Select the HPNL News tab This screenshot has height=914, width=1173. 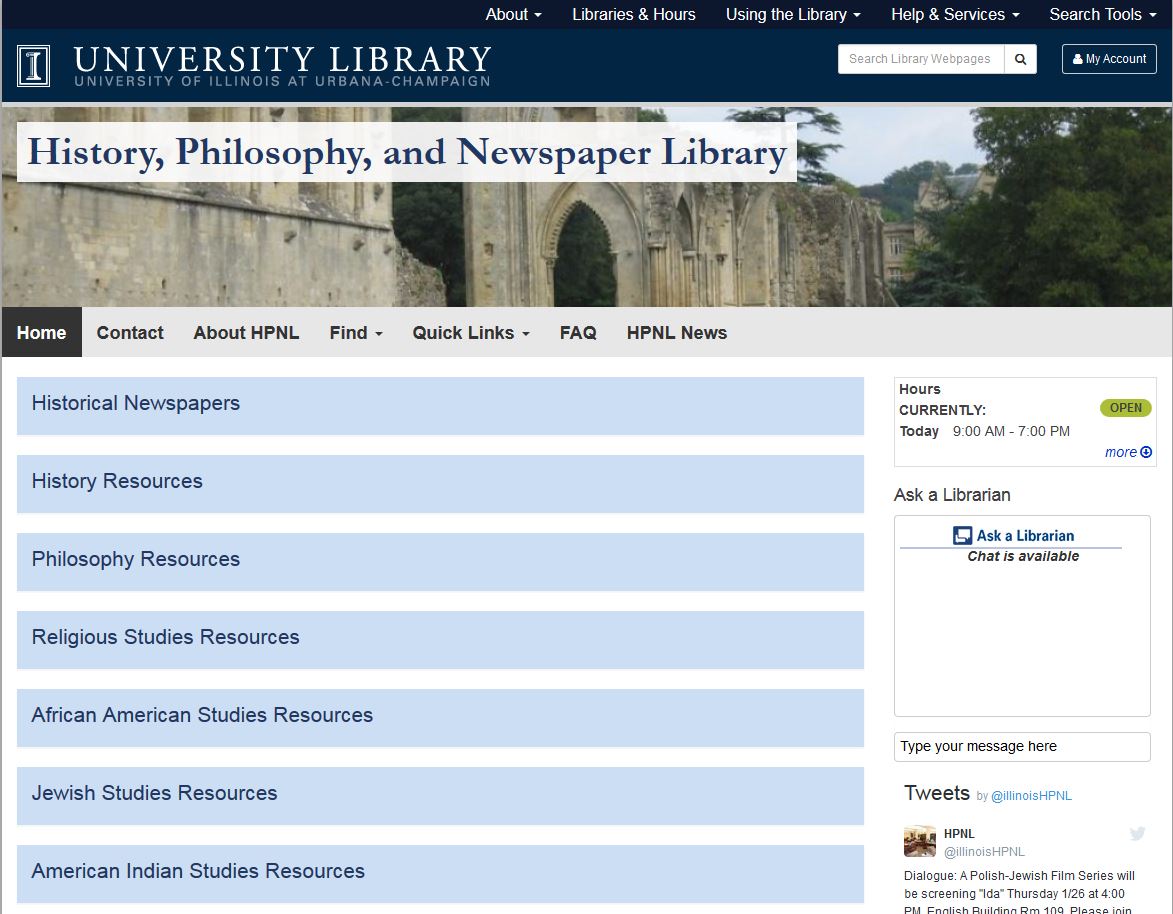click(676, 333)
